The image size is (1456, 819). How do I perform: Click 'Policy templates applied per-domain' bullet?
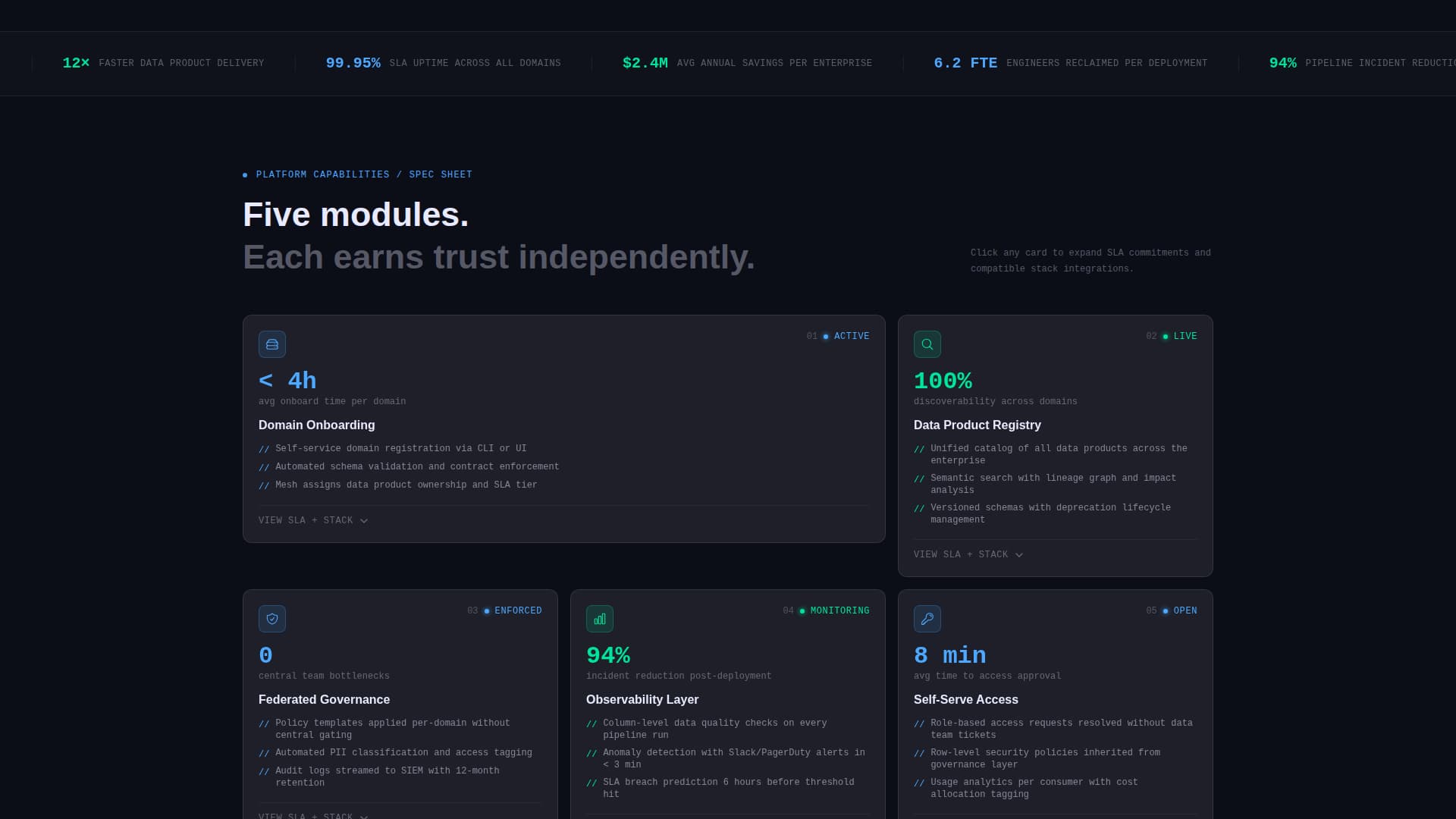(x=392, y=729)
